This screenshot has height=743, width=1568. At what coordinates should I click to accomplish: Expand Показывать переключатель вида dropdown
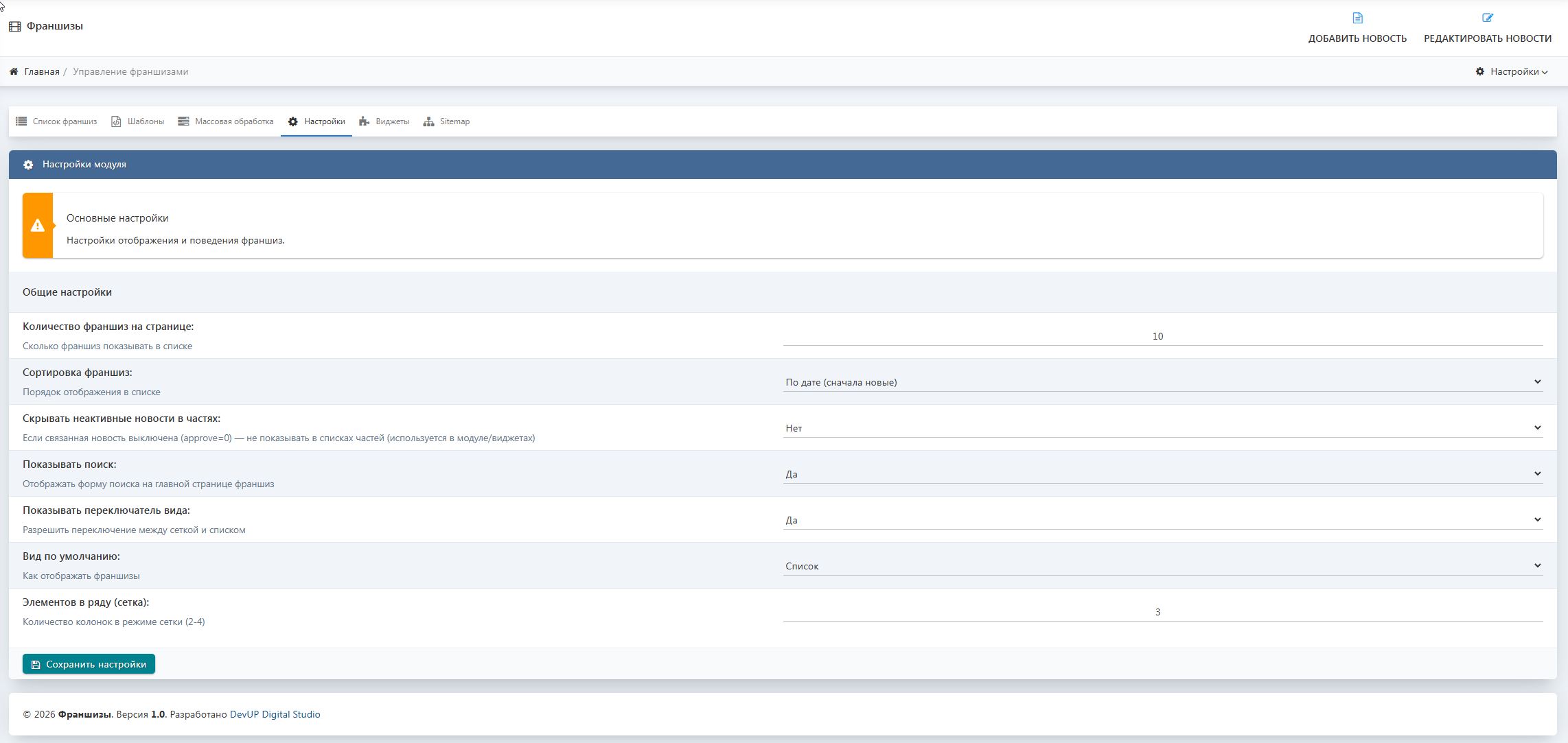click(1162, 520)
